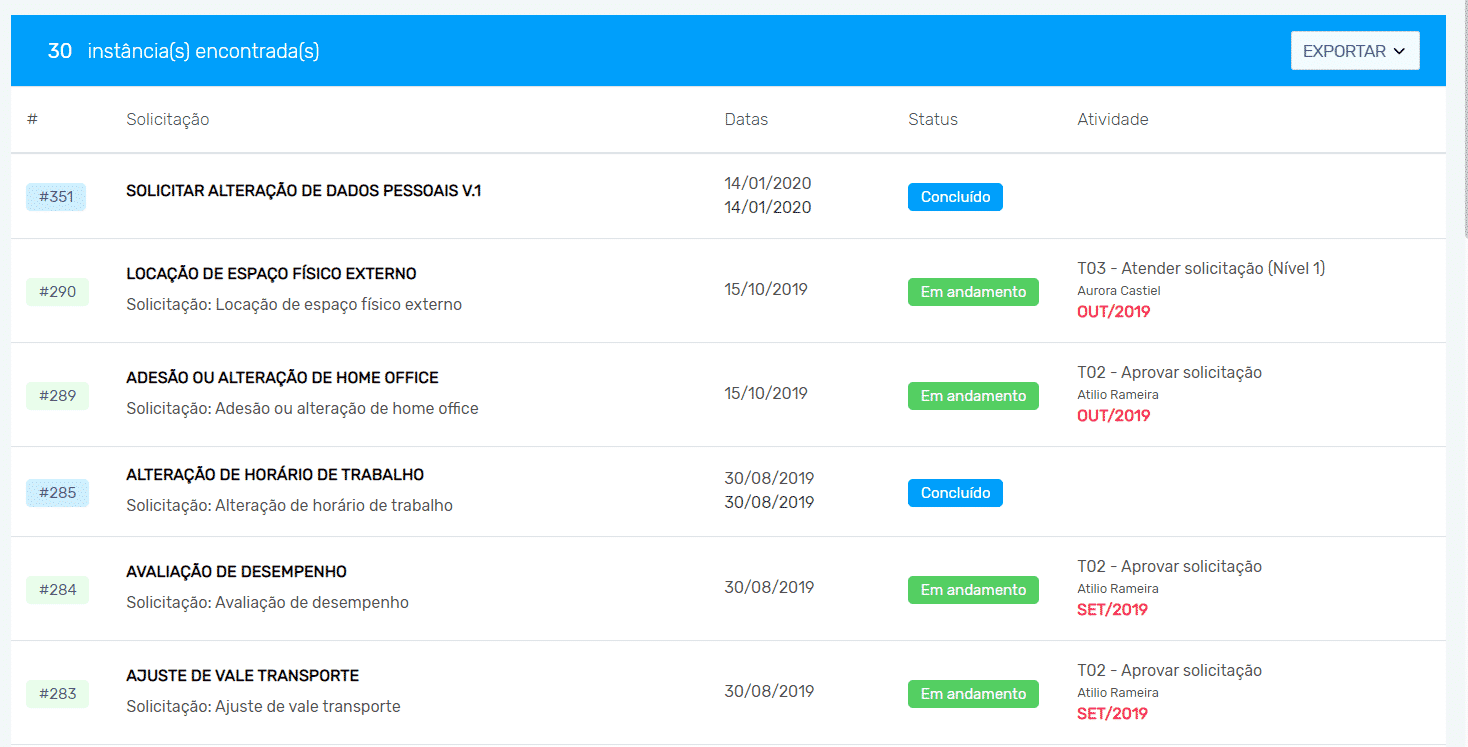Click the #283 instance badge

[57, 693]
